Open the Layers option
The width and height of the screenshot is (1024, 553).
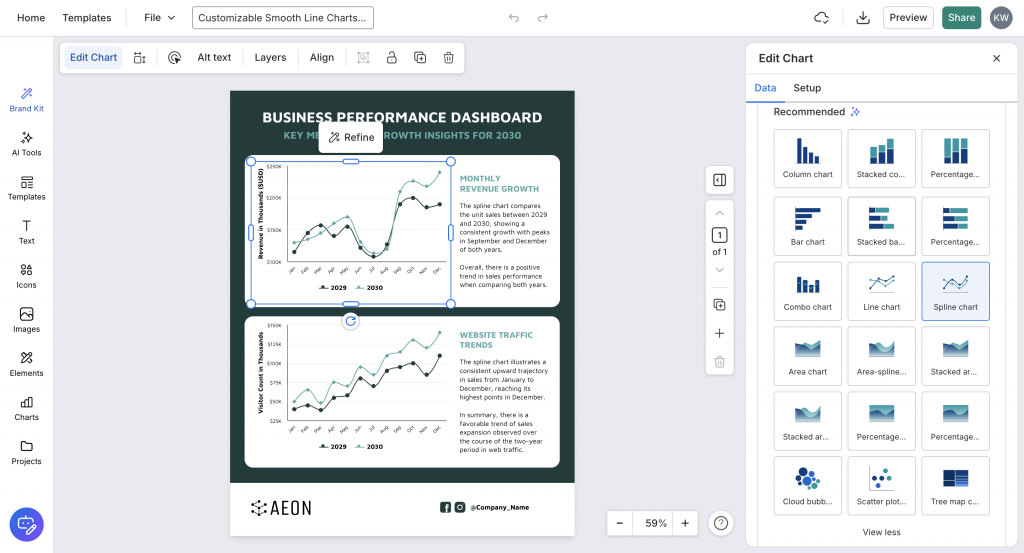(270, 57)
